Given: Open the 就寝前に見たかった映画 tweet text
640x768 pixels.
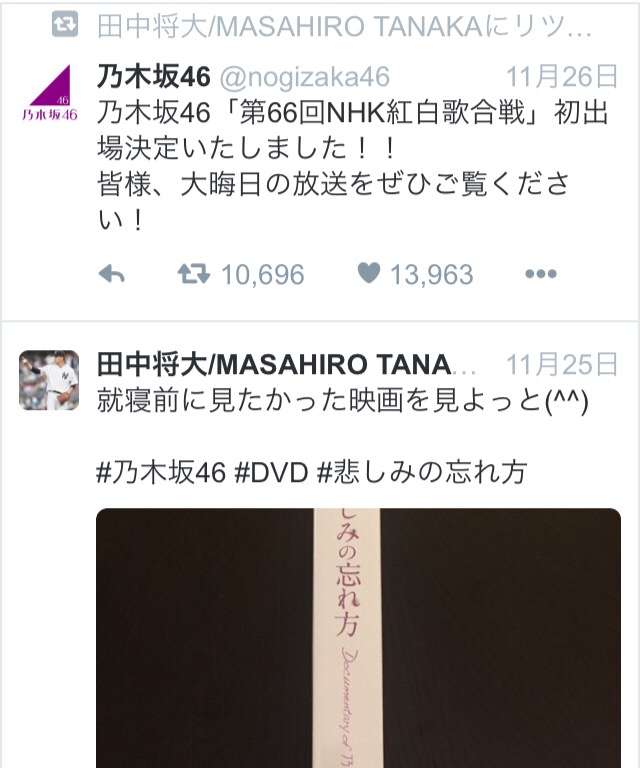Looking at the screenshot, I should click(343, 401).
